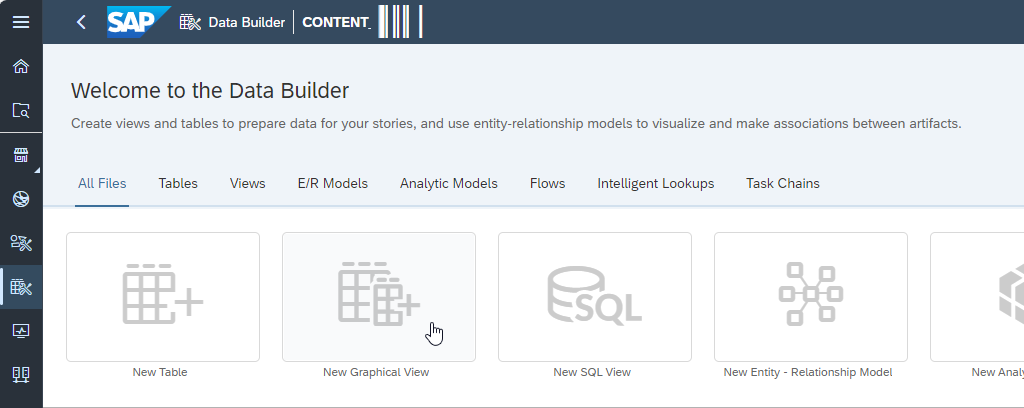The height and width of the screenshot is (408, 1024).
Task: Click the back arrow in header
Action: click(x=81, y=22)
